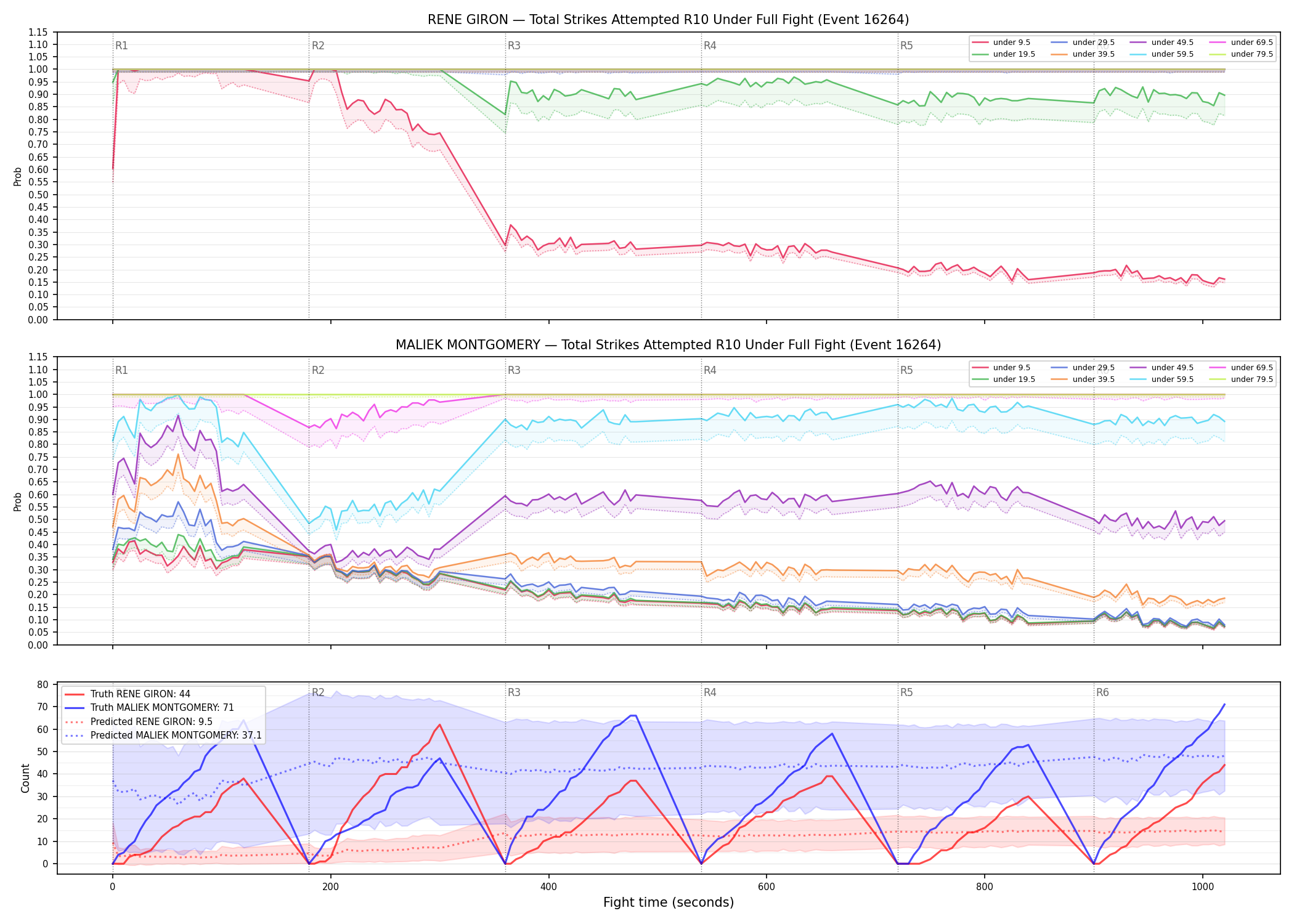Click R1 round marker in Rene Giron chart

click(x=121, y=46)
